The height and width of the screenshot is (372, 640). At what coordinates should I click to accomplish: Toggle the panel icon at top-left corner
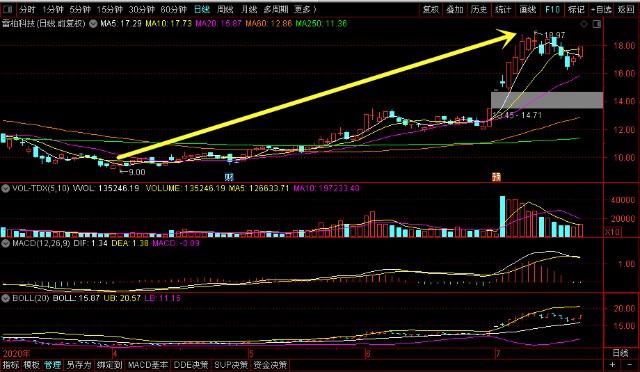pyautogui.click(x=8, y=9)
